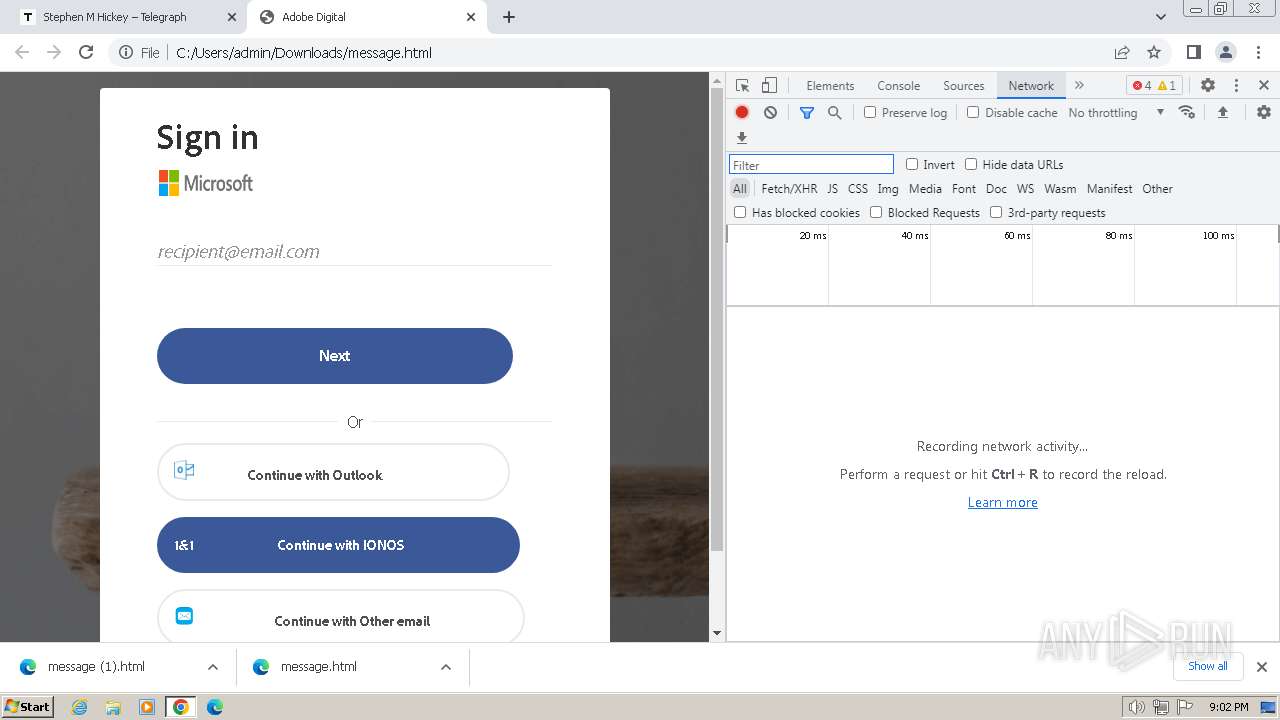
Task: Switch to Elements tab
Action: click(830, 86)
